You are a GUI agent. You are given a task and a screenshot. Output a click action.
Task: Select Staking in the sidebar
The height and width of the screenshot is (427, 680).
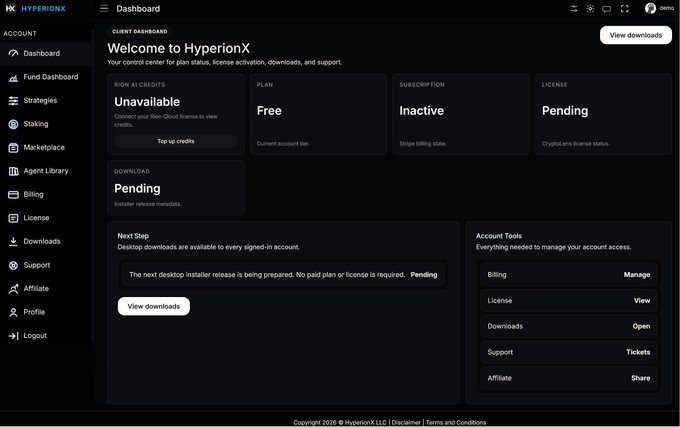[45, 124]
